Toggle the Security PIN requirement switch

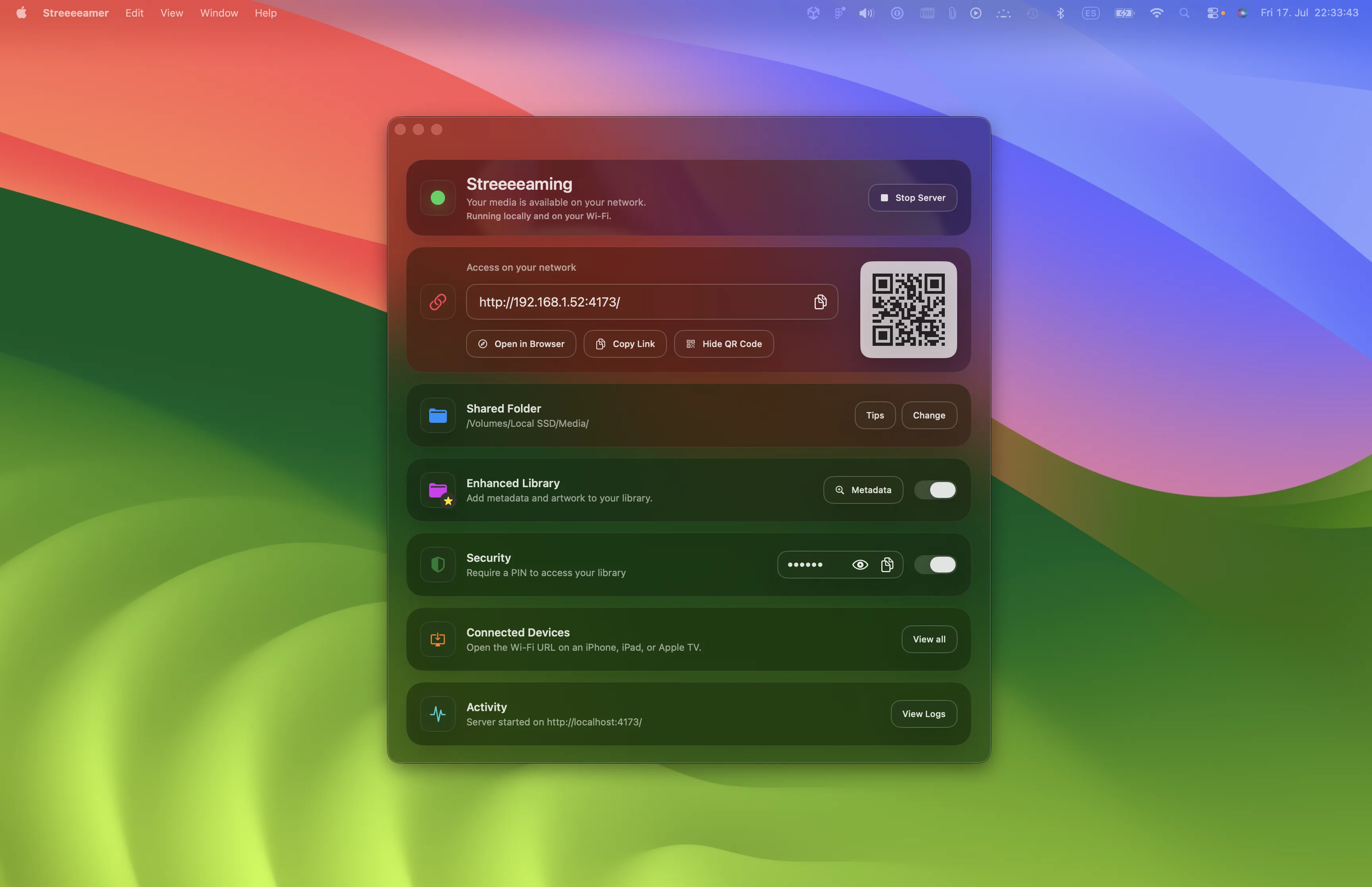pyautogui.click(x=935, y=565)
